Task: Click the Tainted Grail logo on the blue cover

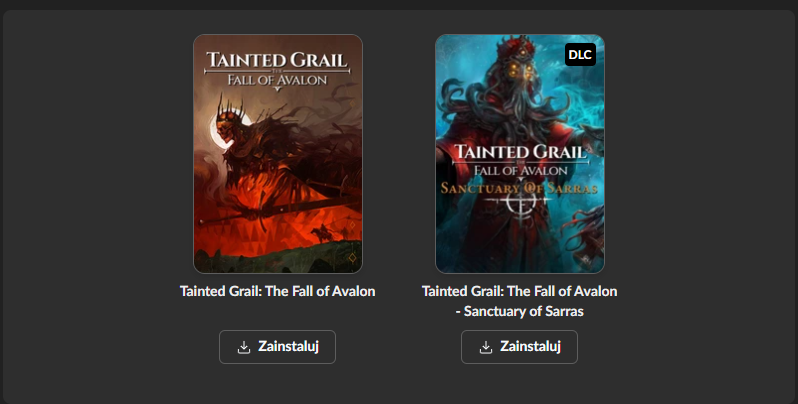Action: (x=520, y=152)
